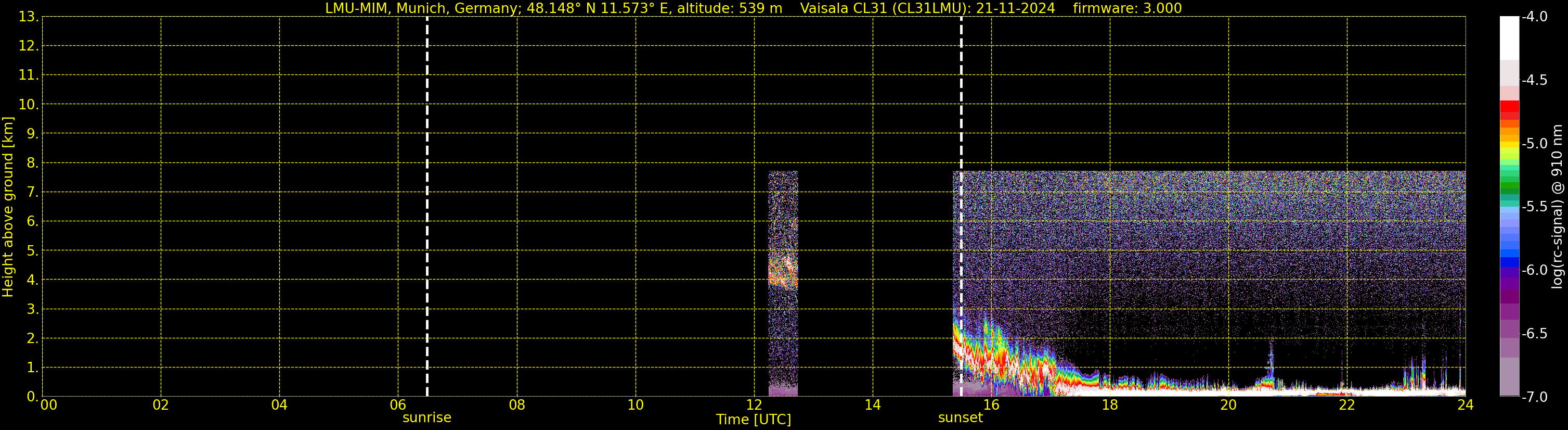Click the time axis tick label 06
The height and width of the screenshot is (430, 1568).
coord(398,405)
